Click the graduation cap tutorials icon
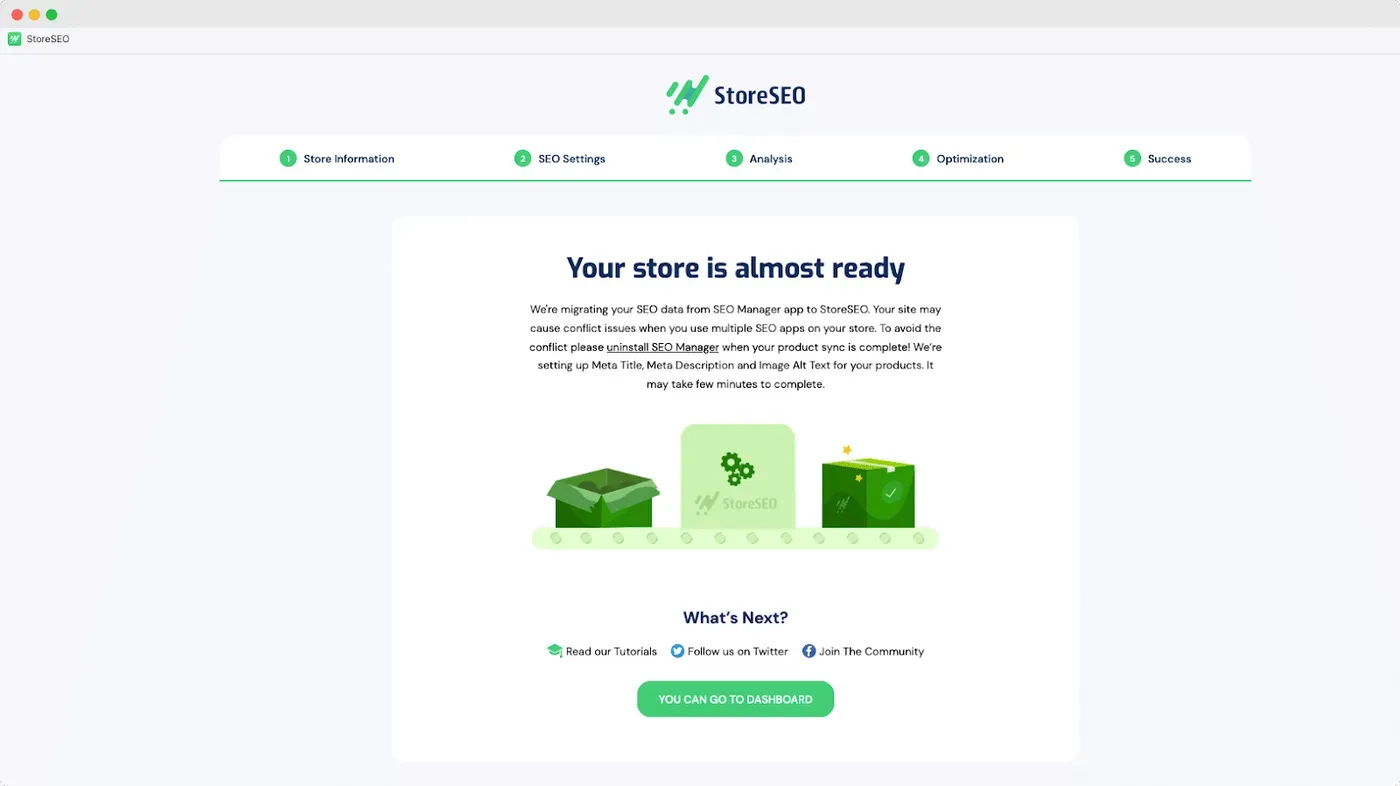The image size is (1400, 786). (554, 651)
